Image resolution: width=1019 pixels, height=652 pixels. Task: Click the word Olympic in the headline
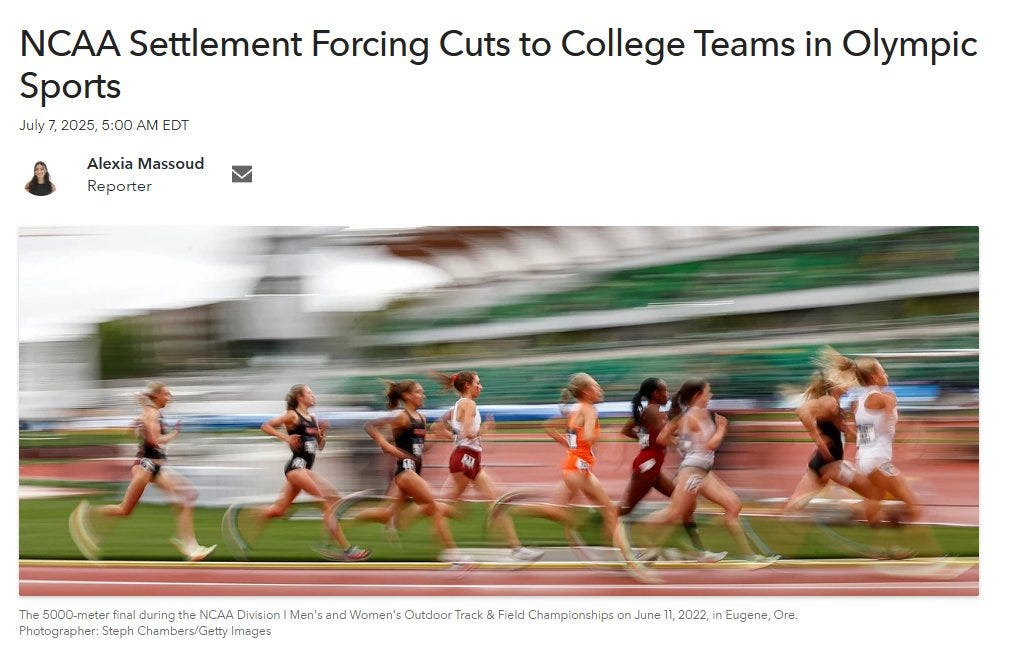point(910,46)
